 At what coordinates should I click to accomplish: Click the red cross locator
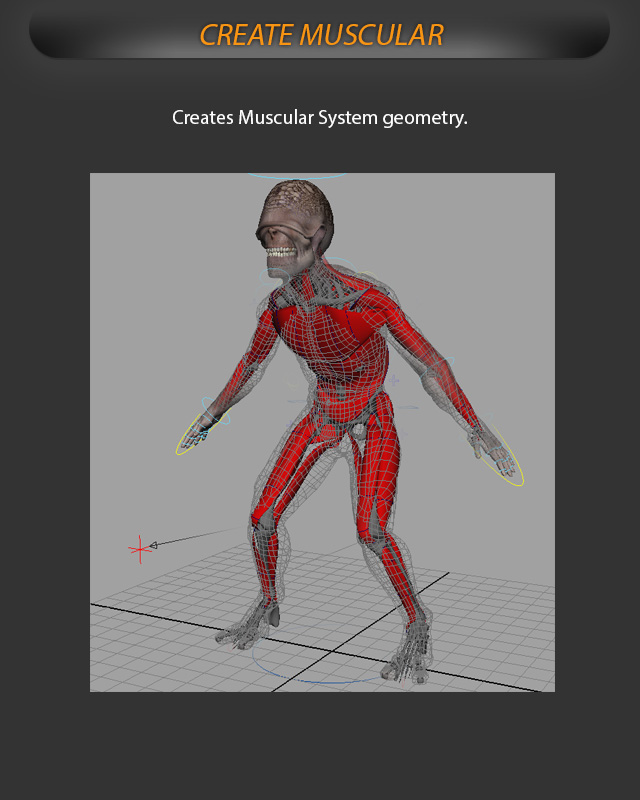140,549
